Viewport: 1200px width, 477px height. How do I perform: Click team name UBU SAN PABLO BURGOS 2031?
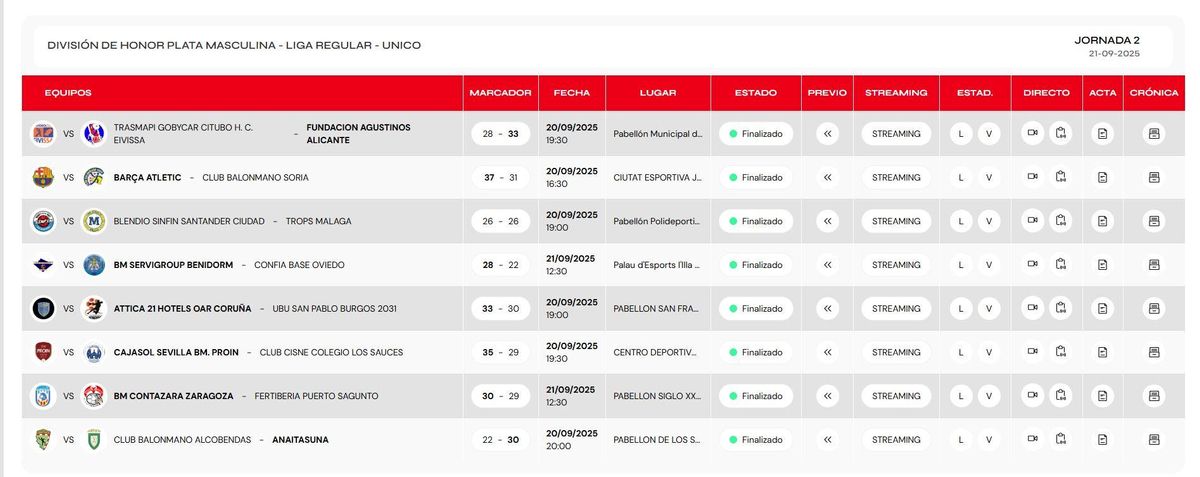(x=334, y=309)
